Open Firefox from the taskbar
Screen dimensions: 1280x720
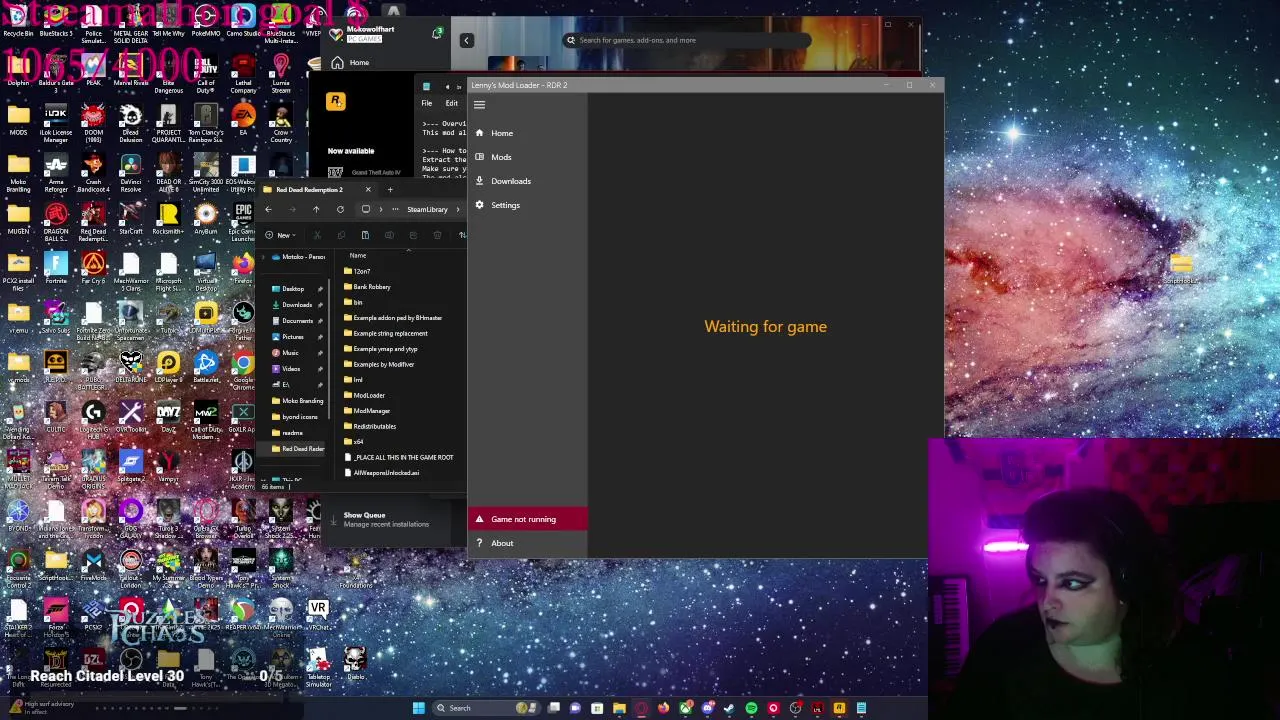pyautogui.click(x=663, y=708)
